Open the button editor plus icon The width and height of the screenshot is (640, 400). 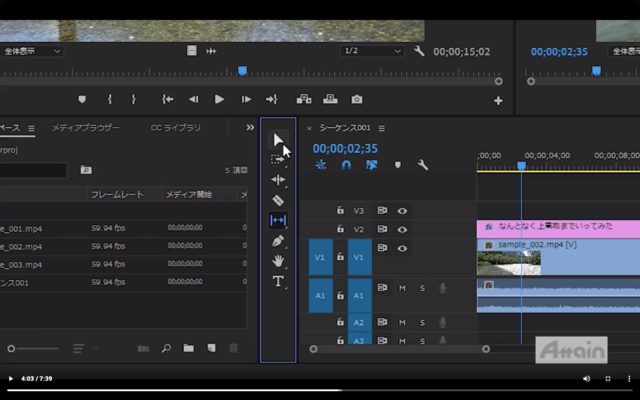coord(498,100)
